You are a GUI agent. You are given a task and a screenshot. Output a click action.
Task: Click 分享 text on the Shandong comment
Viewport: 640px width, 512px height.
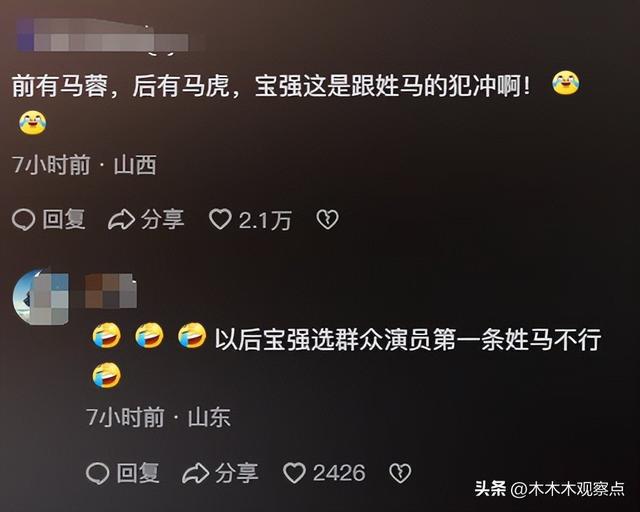tap(237, 473)
